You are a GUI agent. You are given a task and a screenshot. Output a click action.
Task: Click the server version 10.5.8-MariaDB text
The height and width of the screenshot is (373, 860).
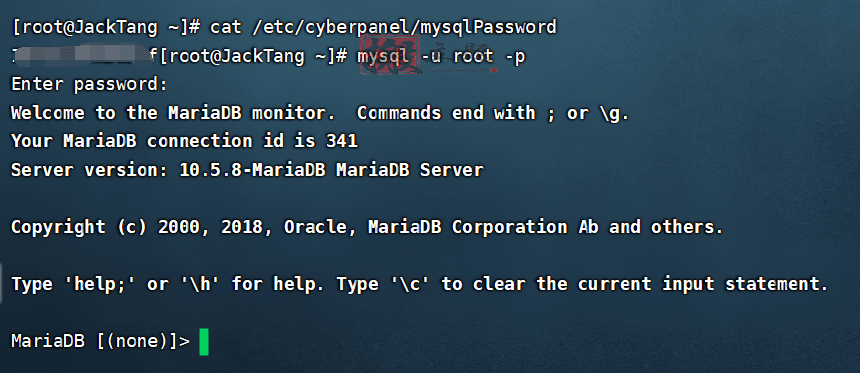[255, 170]
